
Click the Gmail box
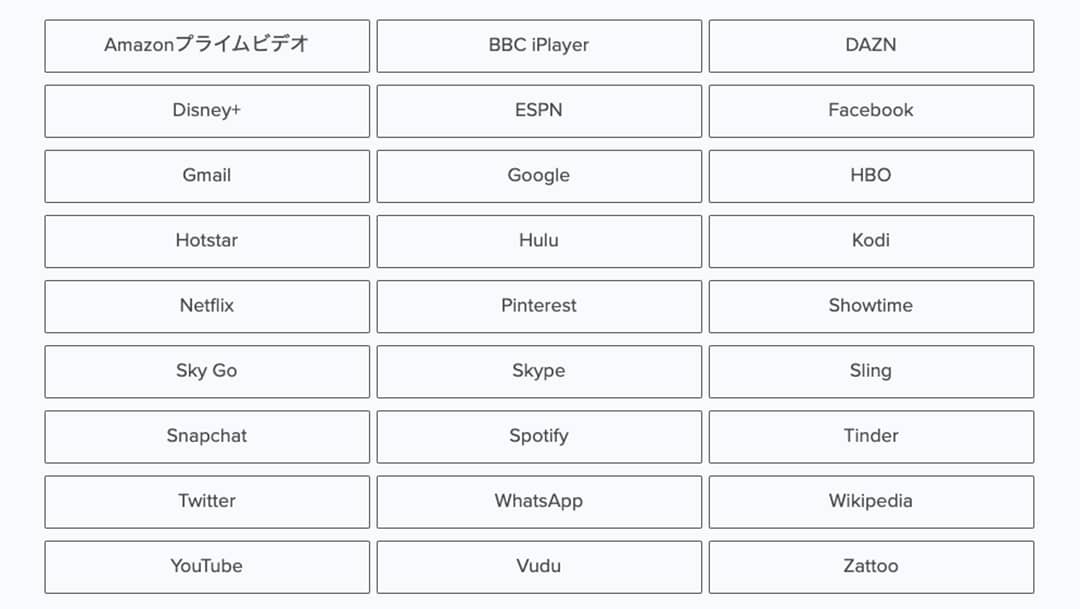click(x=207, y=176)
